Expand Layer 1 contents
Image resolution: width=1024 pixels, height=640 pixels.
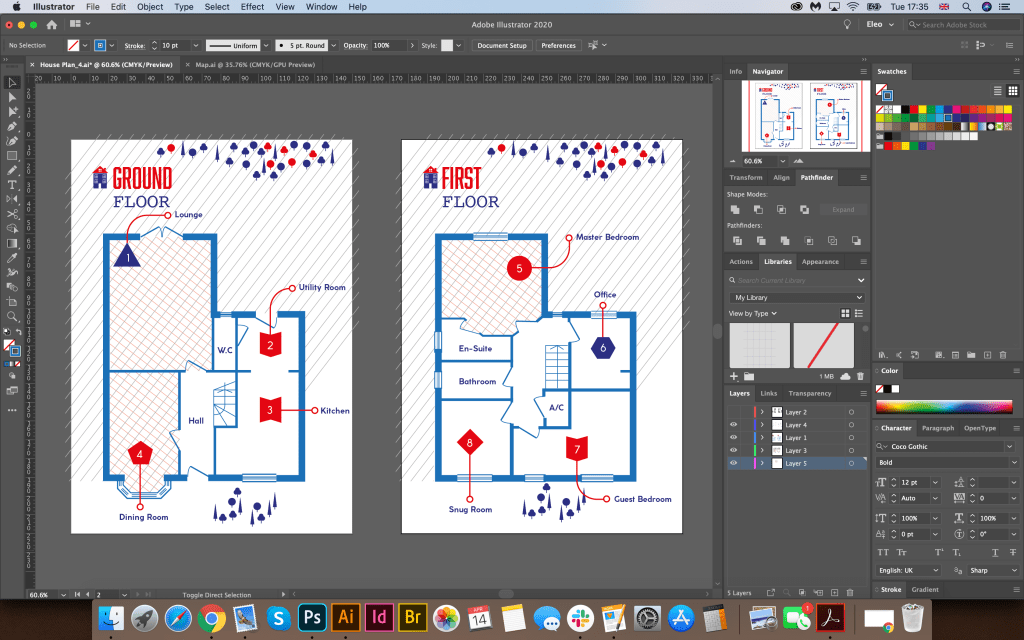coord(762,438)
